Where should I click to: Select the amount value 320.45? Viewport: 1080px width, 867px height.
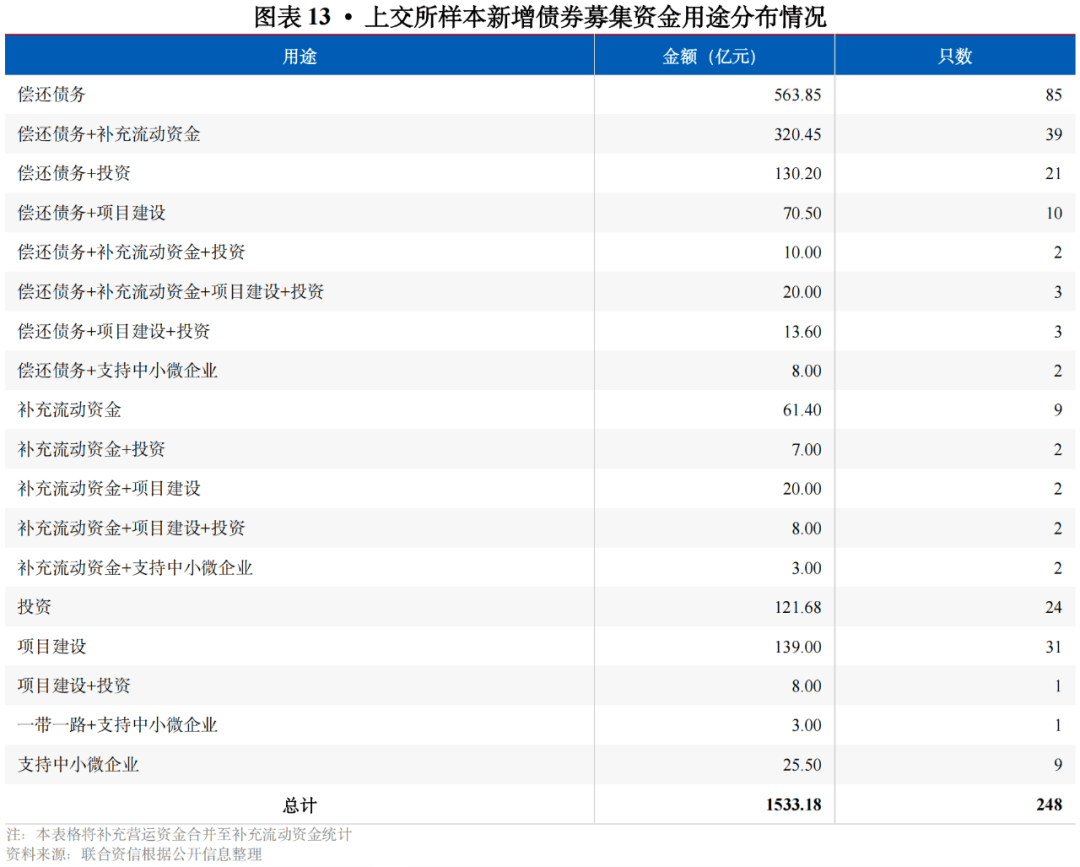(797, 134)
